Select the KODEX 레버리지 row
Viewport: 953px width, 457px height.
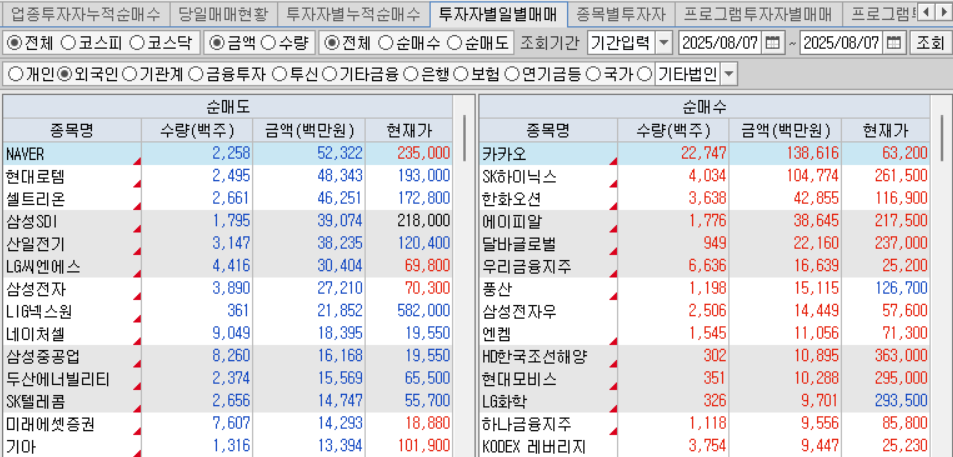(x=704, y=447)
